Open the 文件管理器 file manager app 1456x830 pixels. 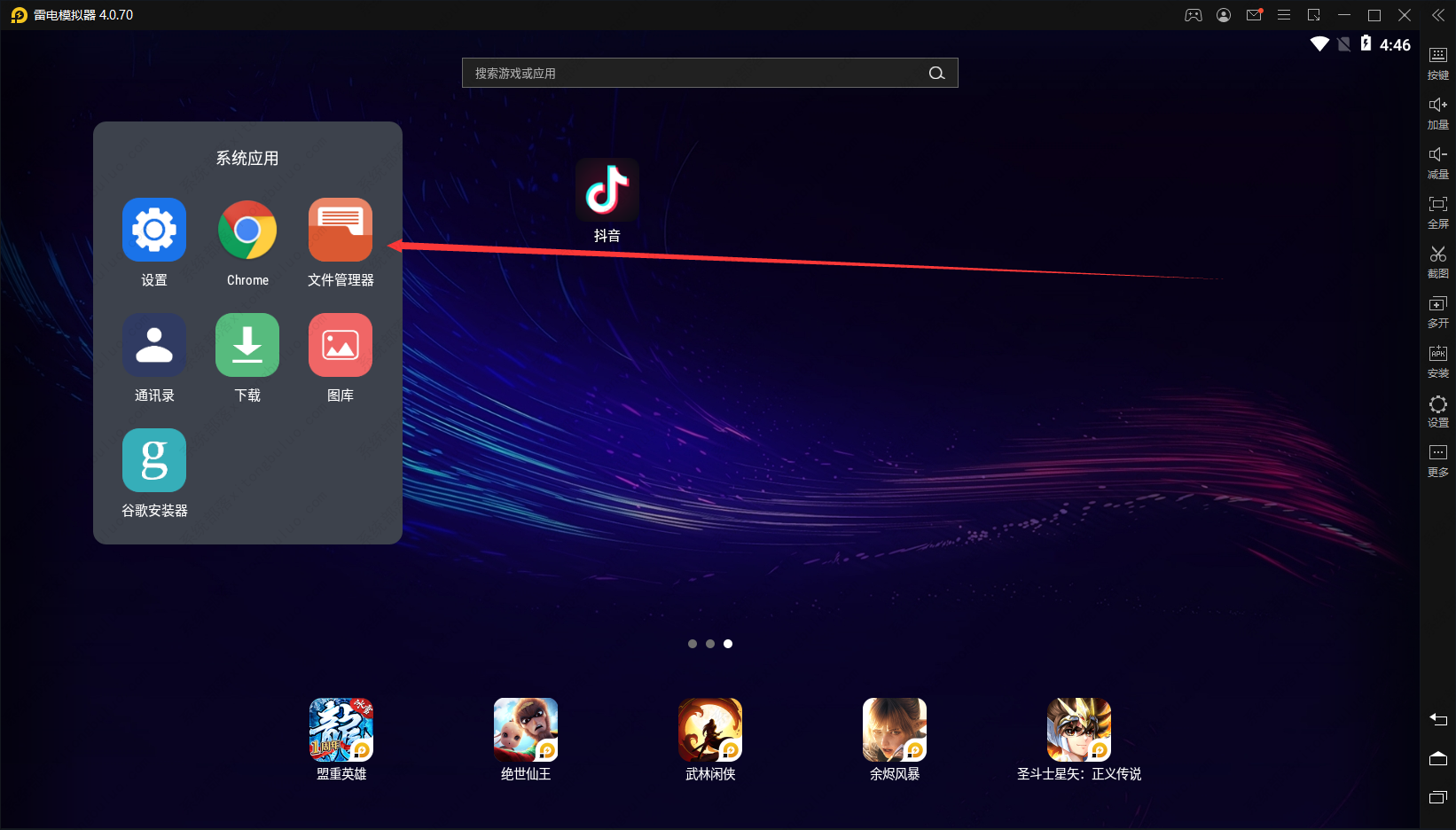[x=341, y=231]
